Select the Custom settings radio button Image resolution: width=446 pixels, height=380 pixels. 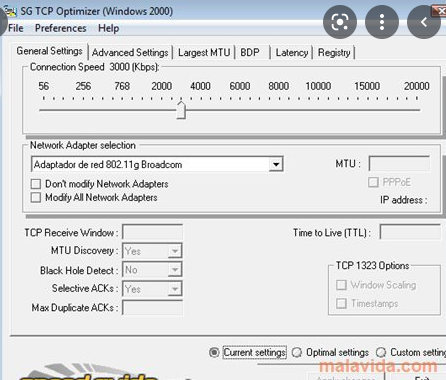(381, 352)
